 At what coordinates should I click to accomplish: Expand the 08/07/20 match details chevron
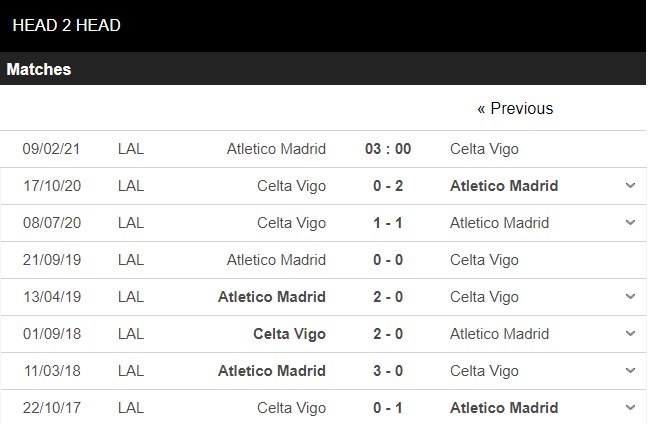630,223
